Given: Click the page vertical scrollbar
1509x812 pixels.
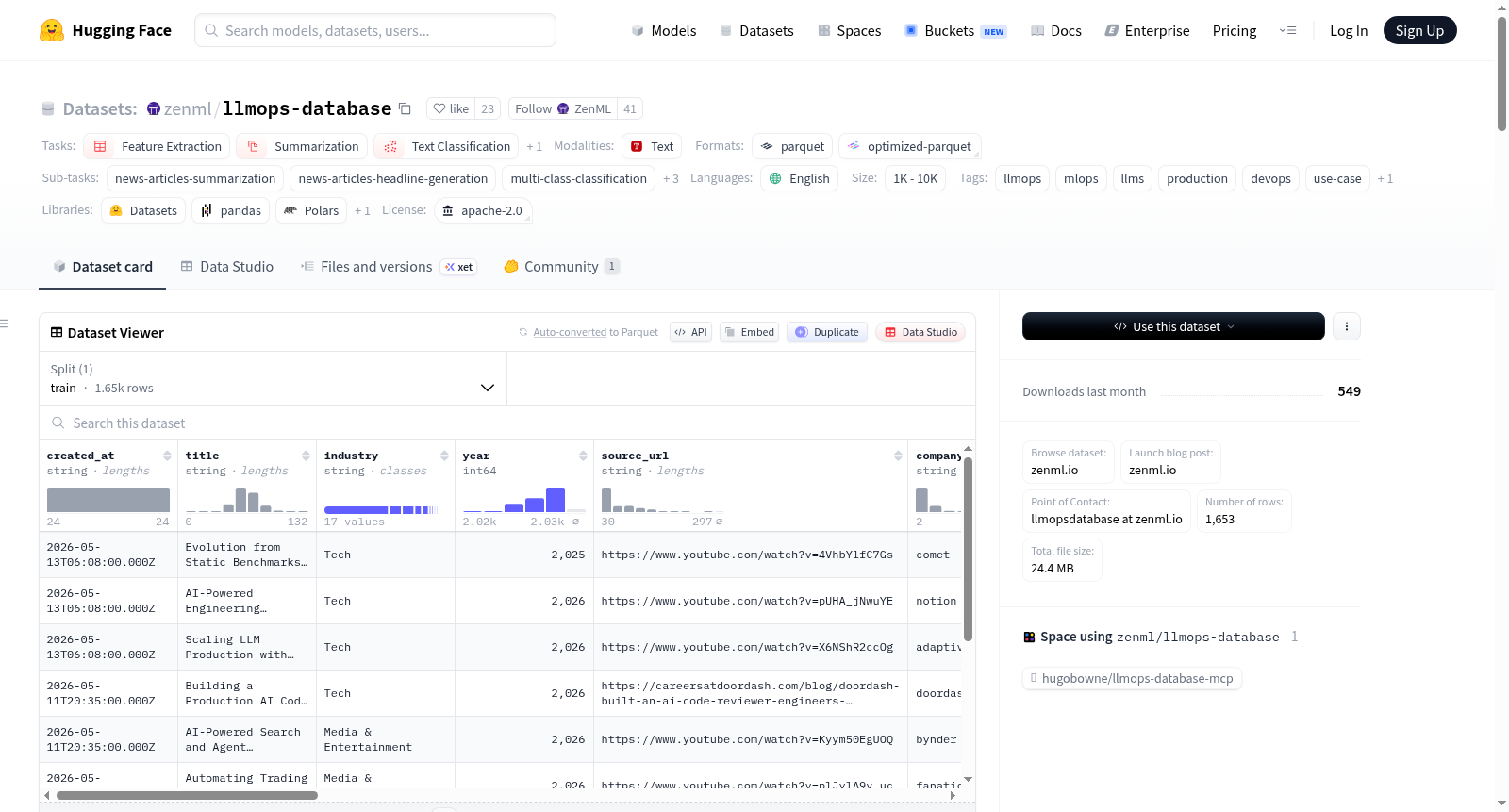Looking at the screenshot, I should tap(1501, 74).
